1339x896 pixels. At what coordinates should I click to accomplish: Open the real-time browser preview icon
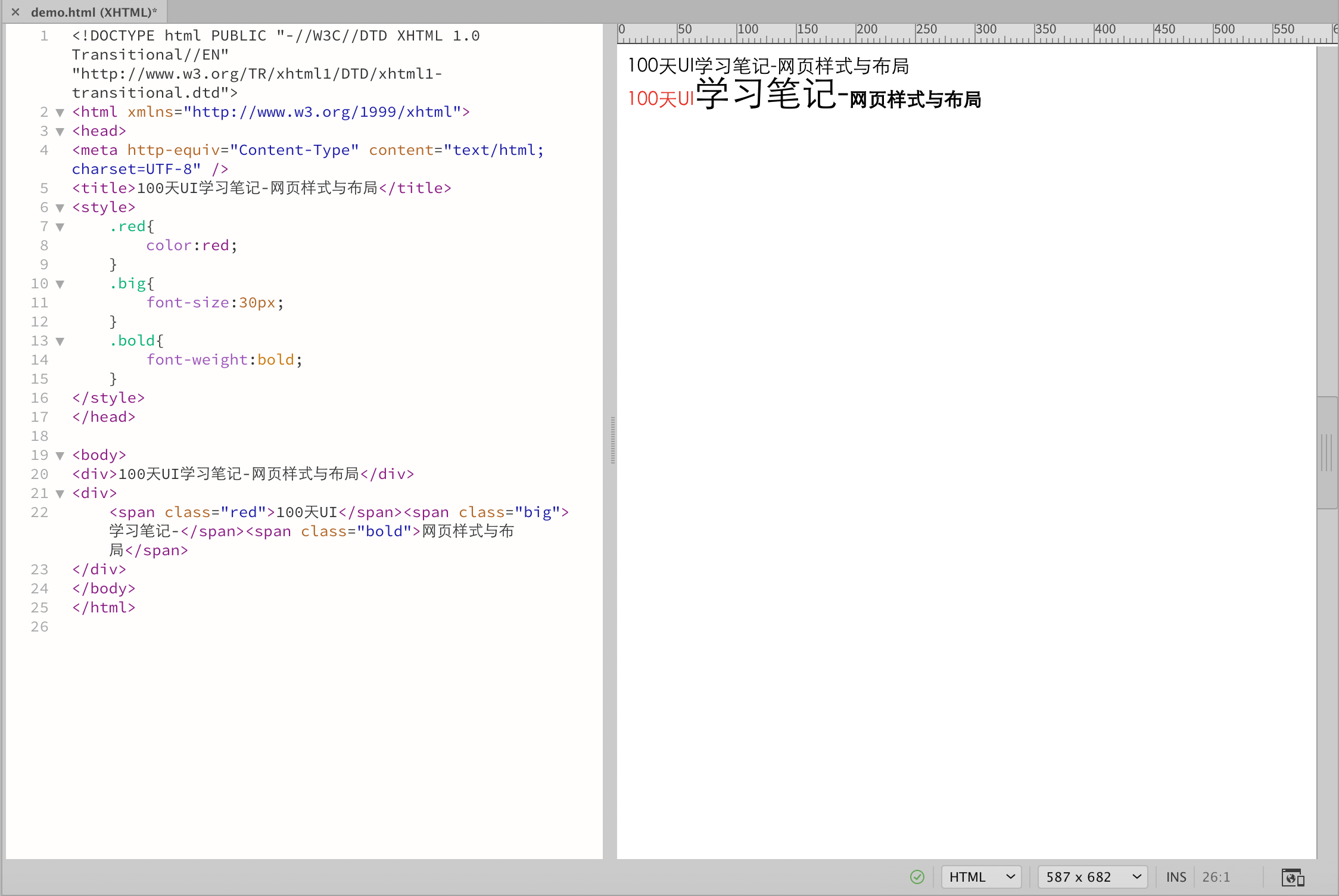(1293, 878)
